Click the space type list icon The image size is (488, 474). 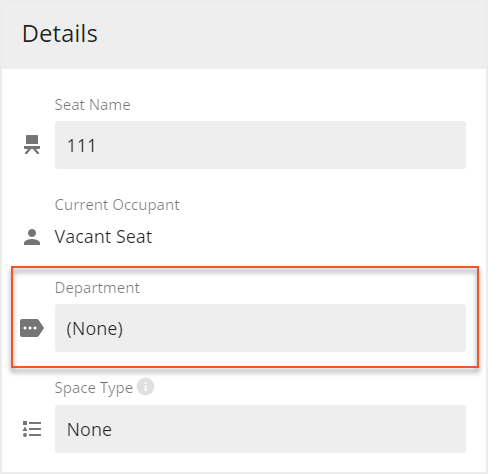tap(32, 429)
